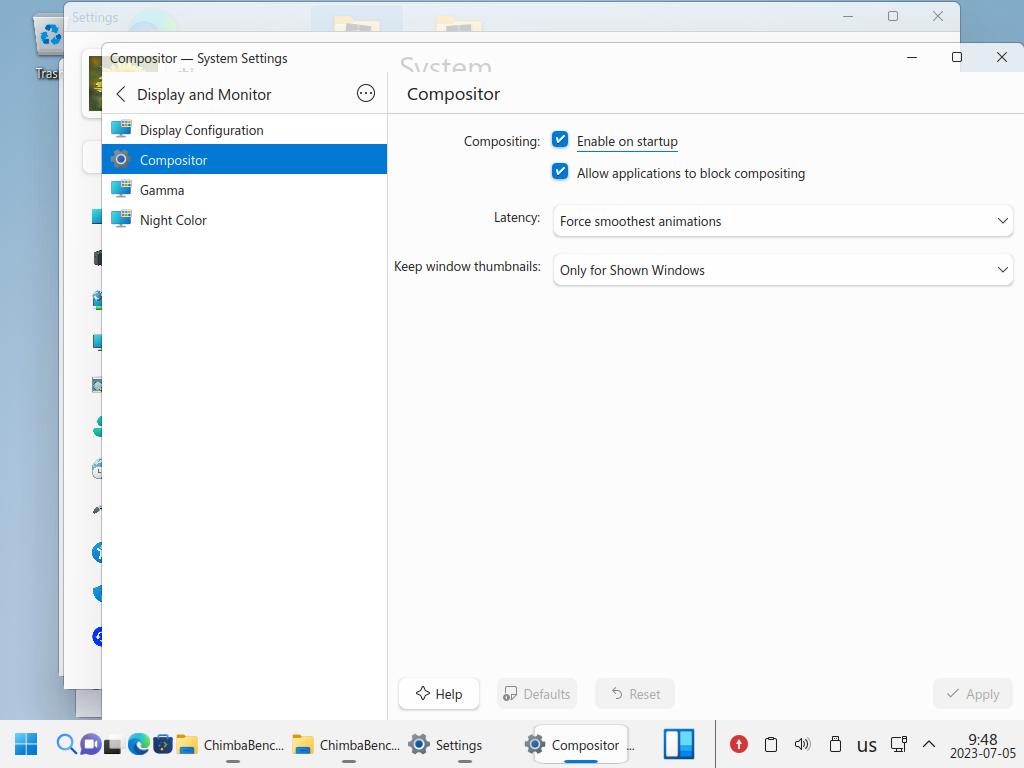Open the terminal taskbar icon
1024x768 pixels.
tap(113, 744)
